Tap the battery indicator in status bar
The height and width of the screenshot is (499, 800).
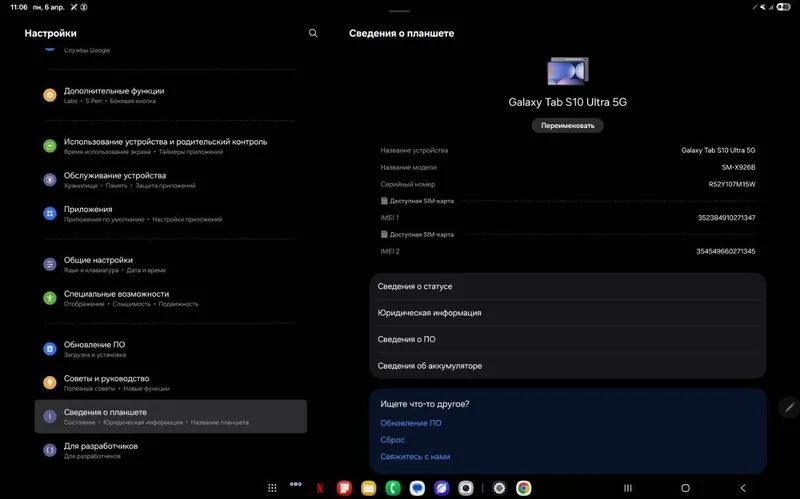point(784,7)
